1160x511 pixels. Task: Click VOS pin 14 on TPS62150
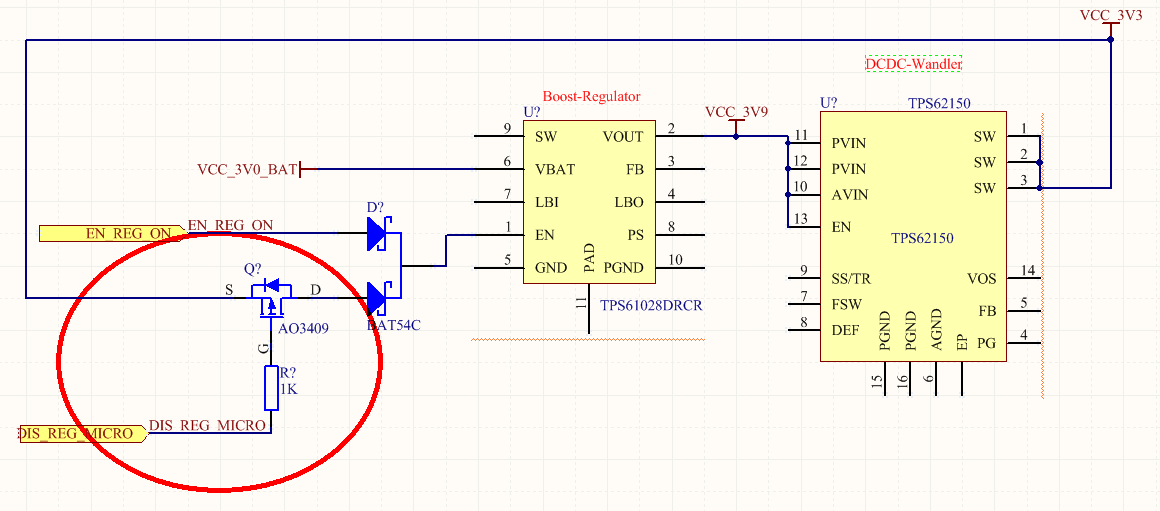coord(1023,278)
